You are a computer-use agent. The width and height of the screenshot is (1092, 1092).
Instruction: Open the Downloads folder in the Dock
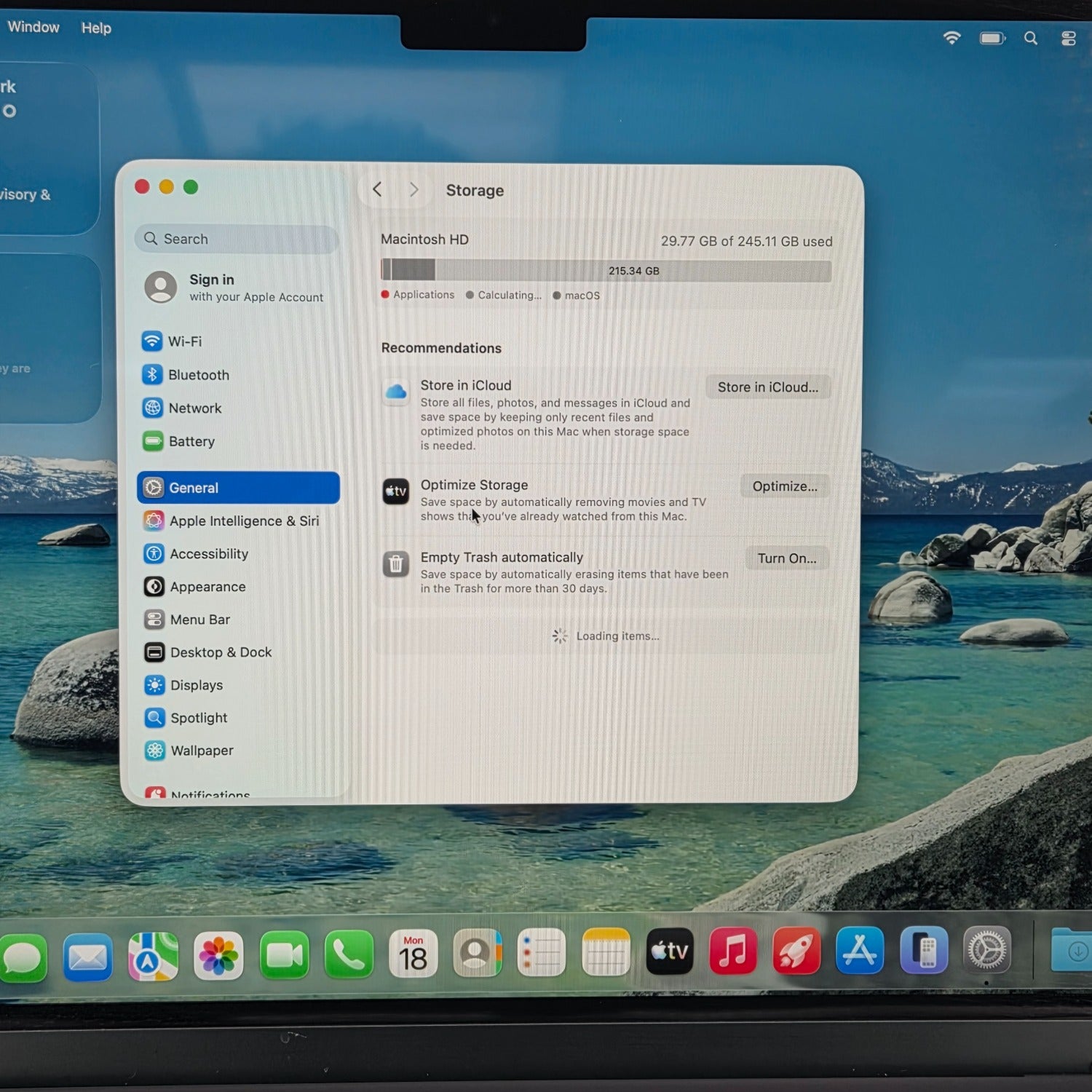pos(1072,950)
